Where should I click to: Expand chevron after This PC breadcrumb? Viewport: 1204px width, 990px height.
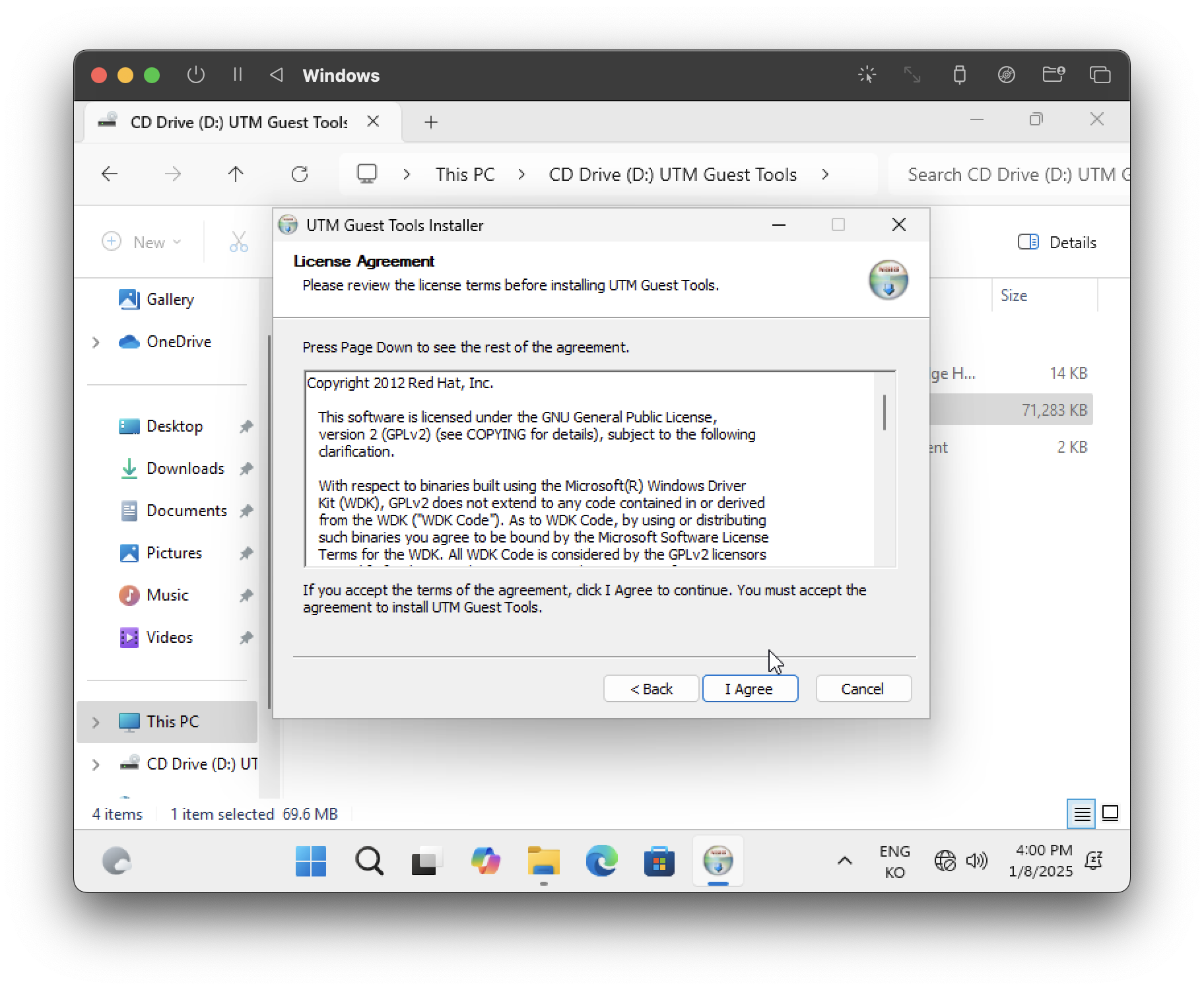[x=522, y=174]
